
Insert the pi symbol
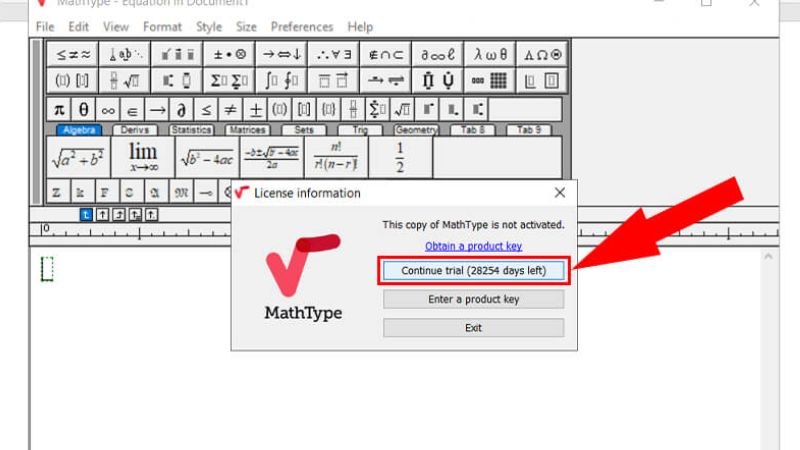pyautogui.click(x=59, y=110)
